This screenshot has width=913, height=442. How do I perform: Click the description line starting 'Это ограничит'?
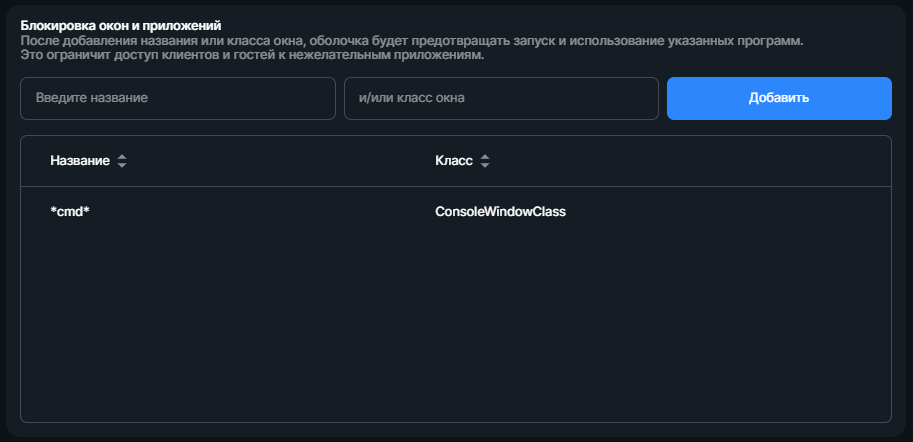253,56
